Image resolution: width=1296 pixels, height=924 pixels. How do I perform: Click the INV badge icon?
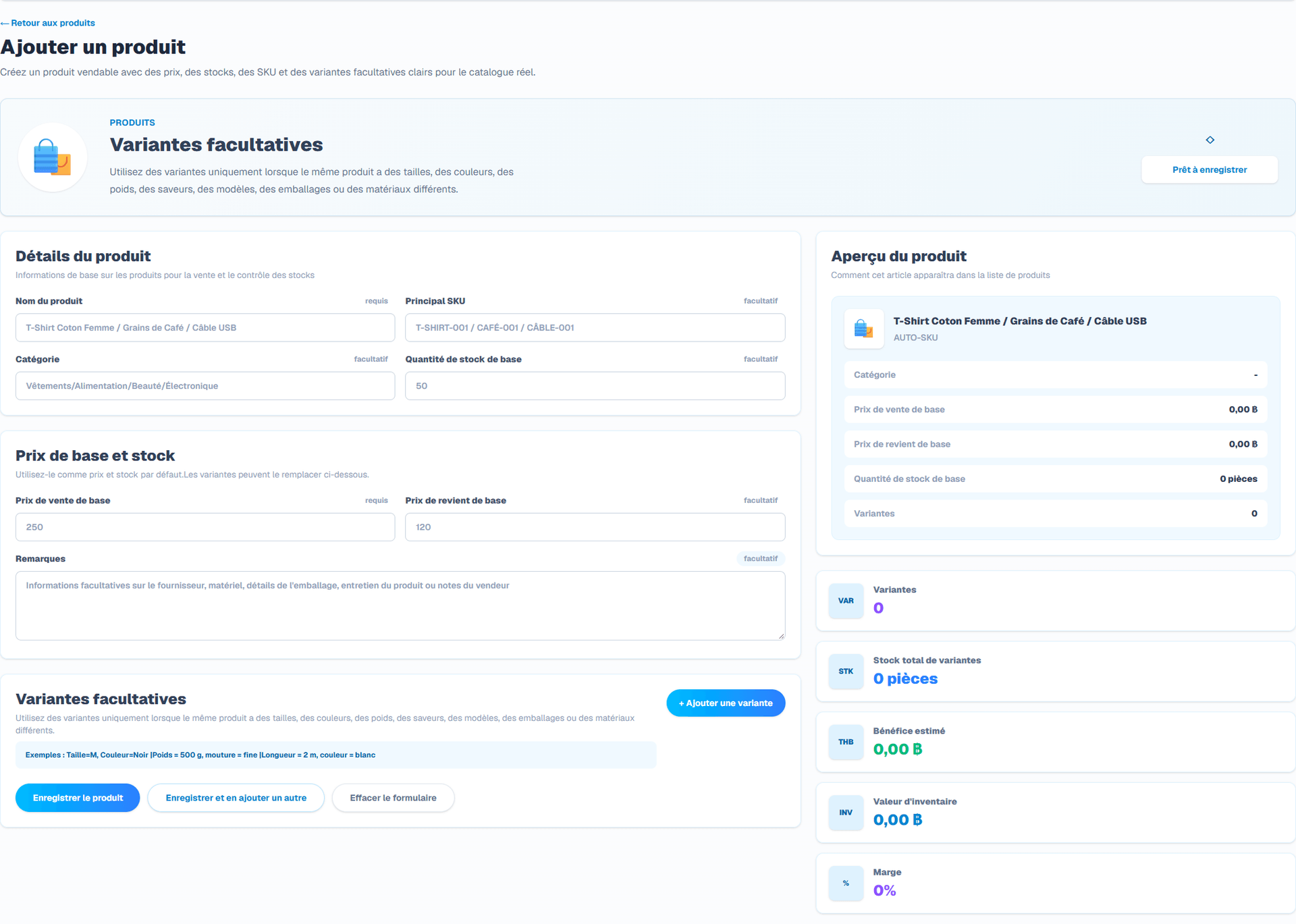pos(846,813)
